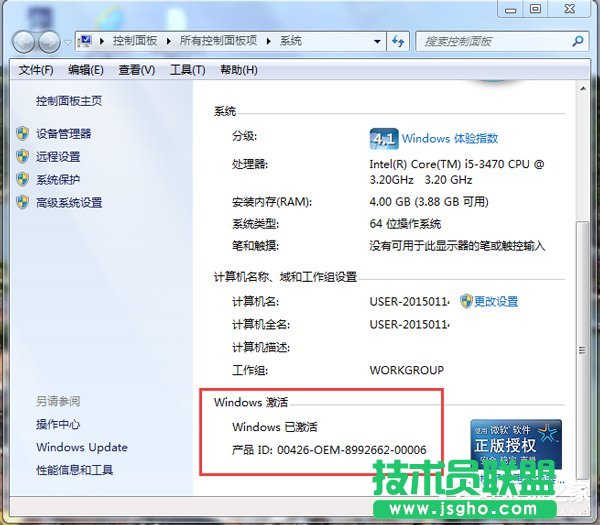Screen dimensions: 600x525
Task: Click shield icon beside 设备管理器
Action: click(23, 134)
